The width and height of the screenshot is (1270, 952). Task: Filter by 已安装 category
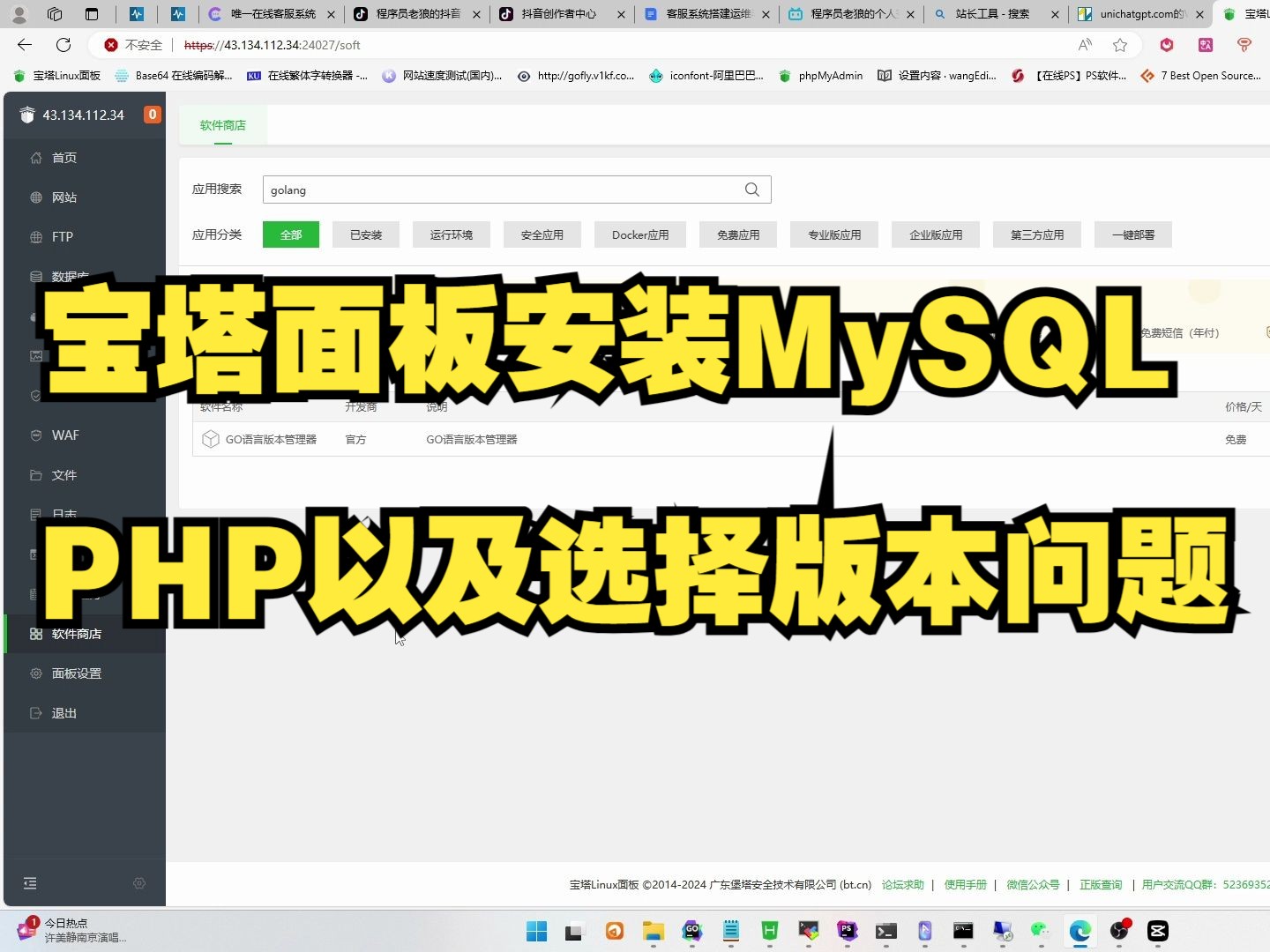(366, 234)
